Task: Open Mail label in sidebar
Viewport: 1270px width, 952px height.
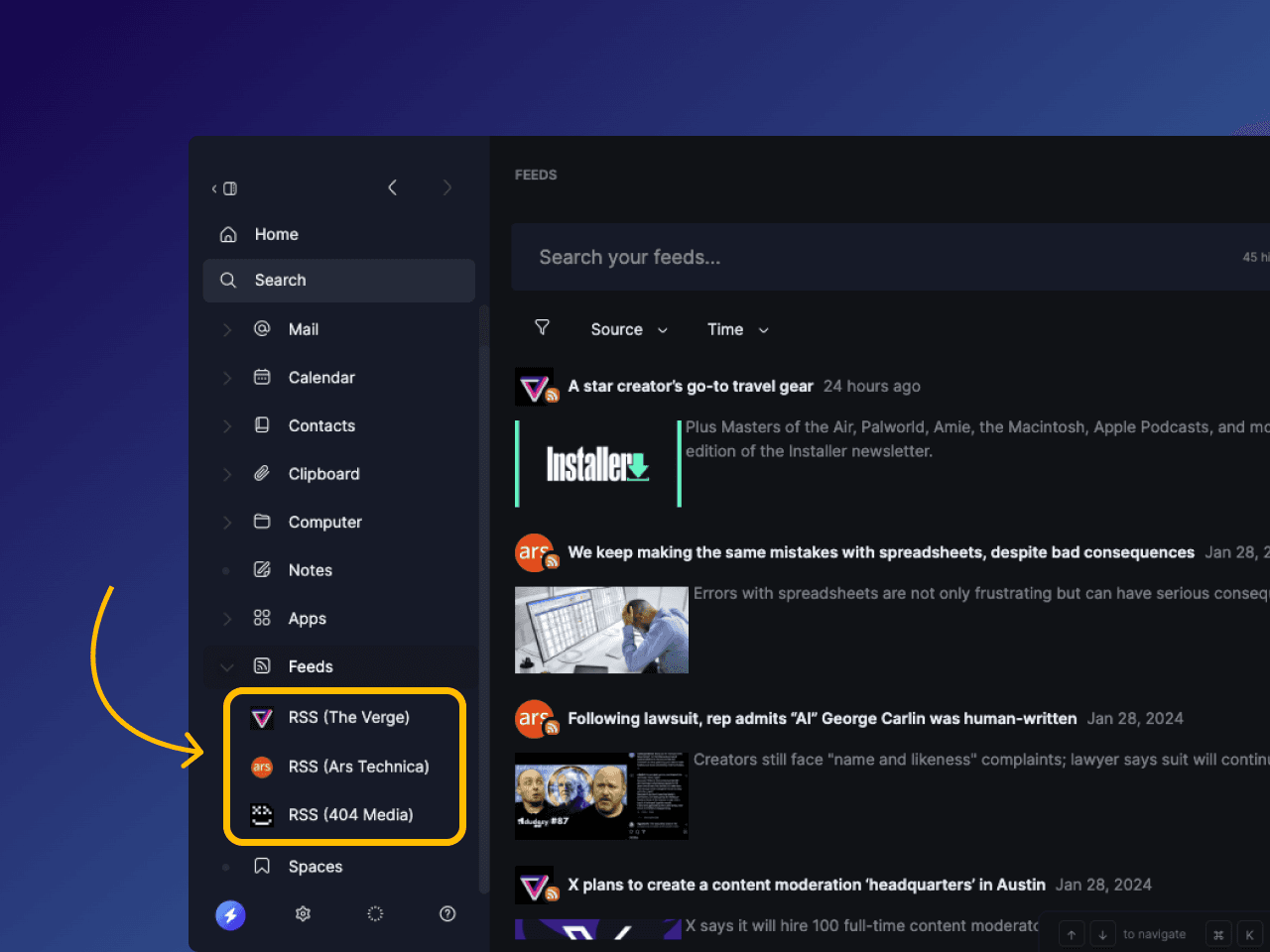Action: (304, 329)
